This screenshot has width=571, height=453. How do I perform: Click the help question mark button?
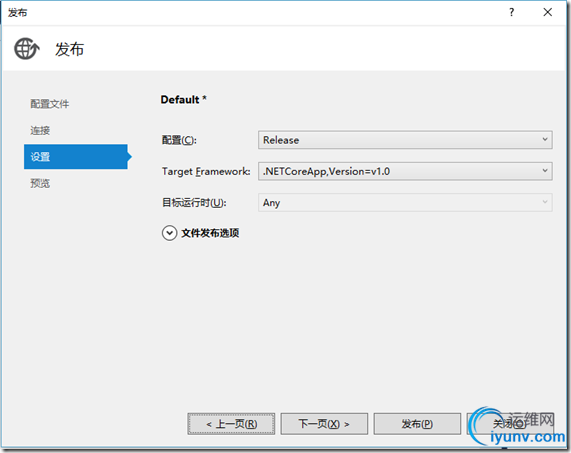pos(512,12)
